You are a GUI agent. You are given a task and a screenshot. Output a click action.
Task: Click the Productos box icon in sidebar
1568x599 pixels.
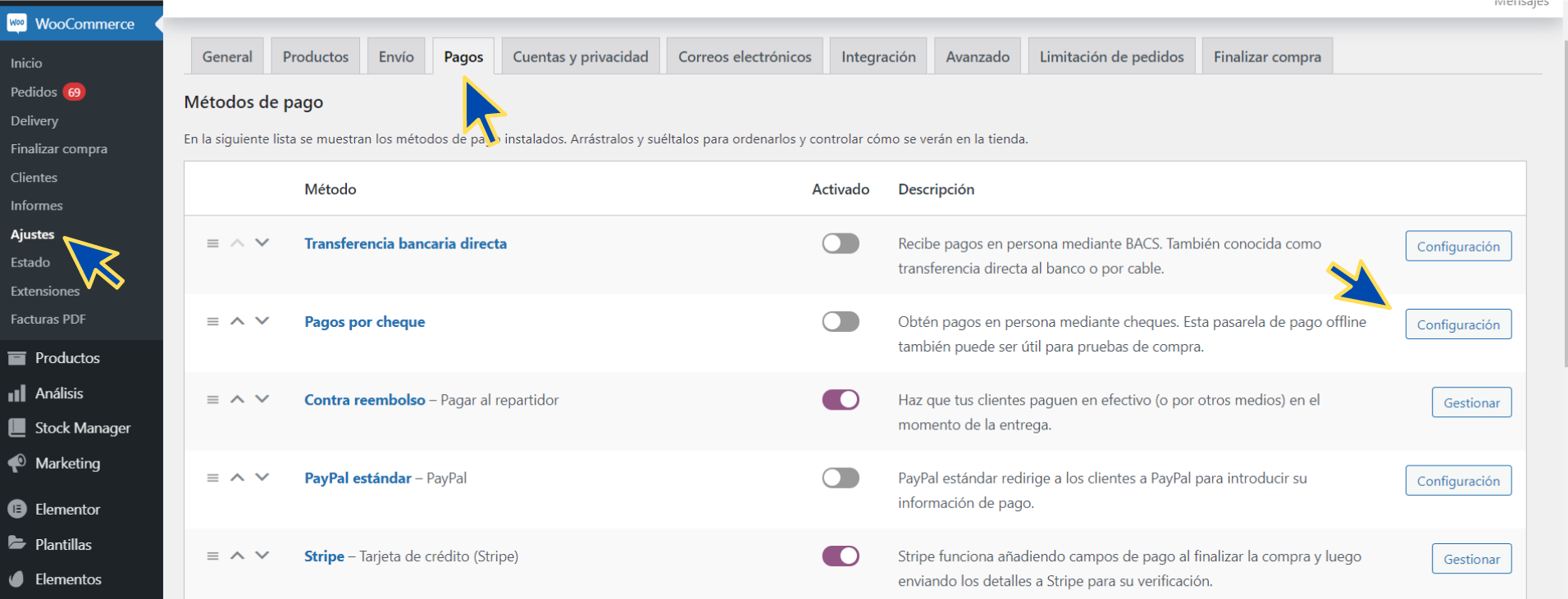16,358
